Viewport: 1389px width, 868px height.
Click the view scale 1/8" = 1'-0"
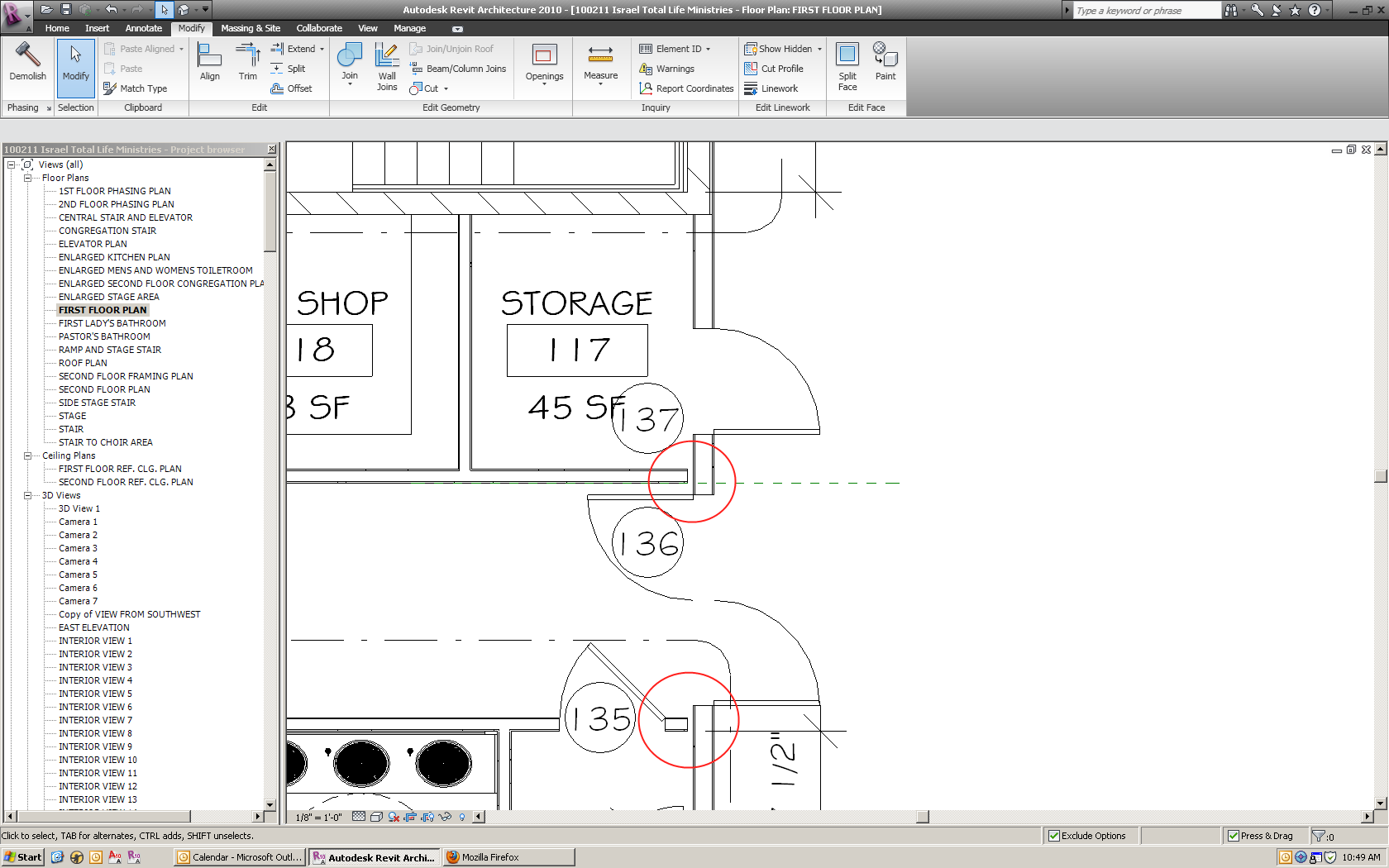tap(319, 817)
